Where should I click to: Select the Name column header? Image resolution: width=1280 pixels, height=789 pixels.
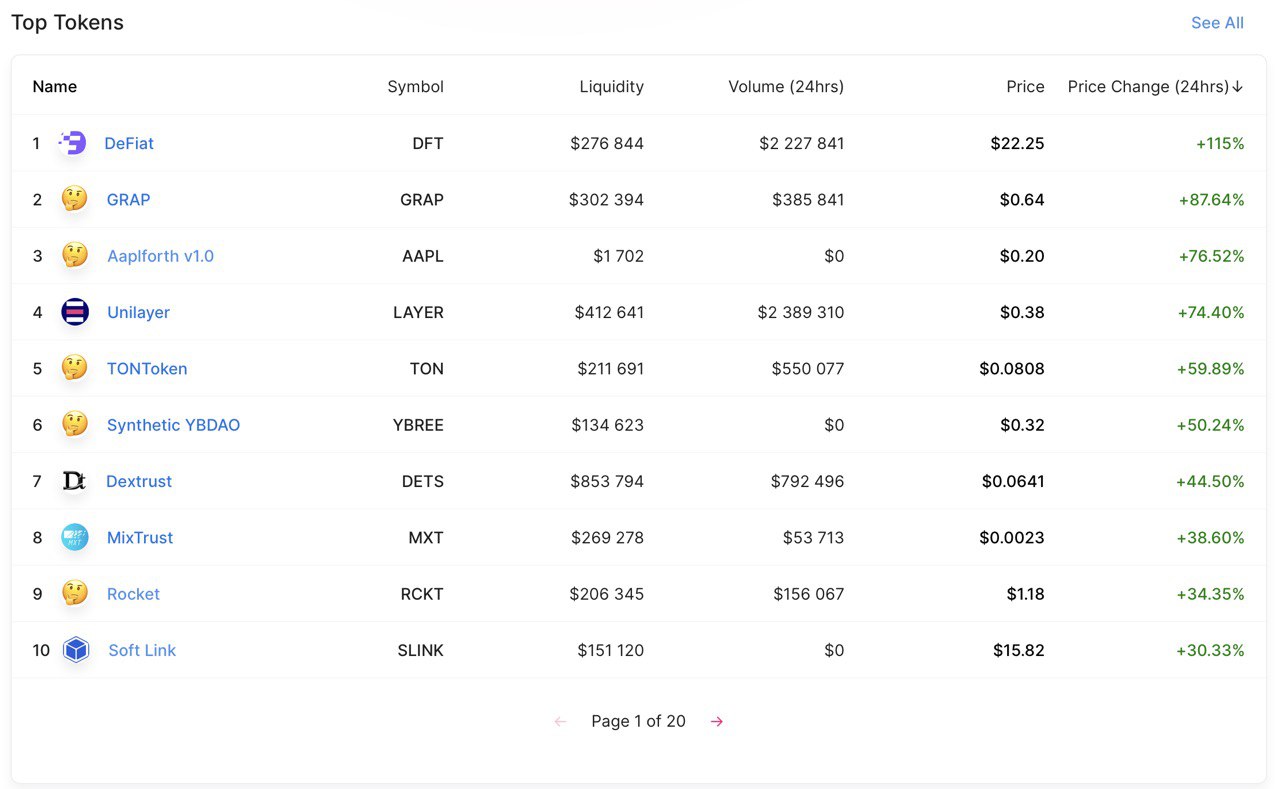click(x=55, y=87)
